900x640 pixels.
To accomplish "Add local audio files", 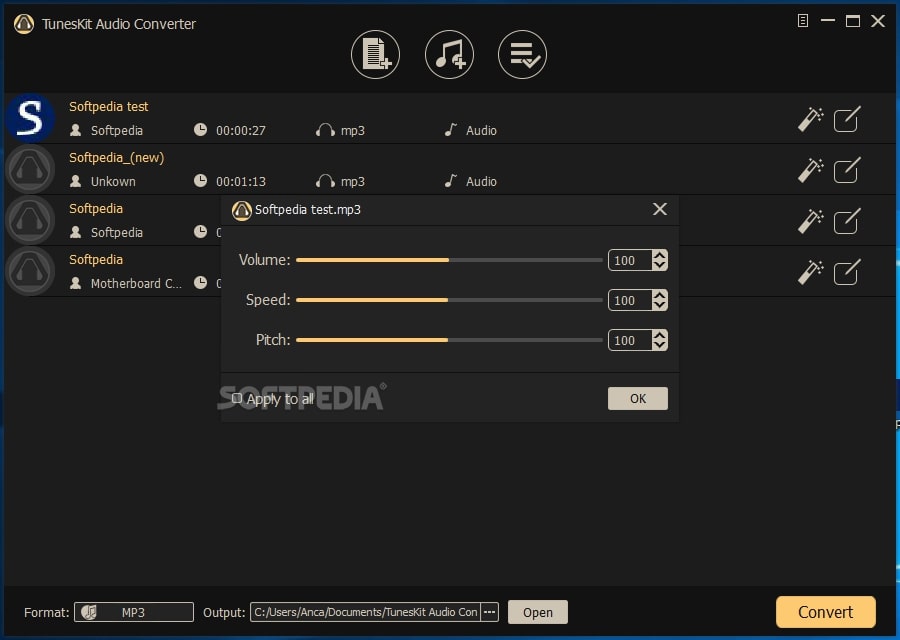I will (375, 54).
